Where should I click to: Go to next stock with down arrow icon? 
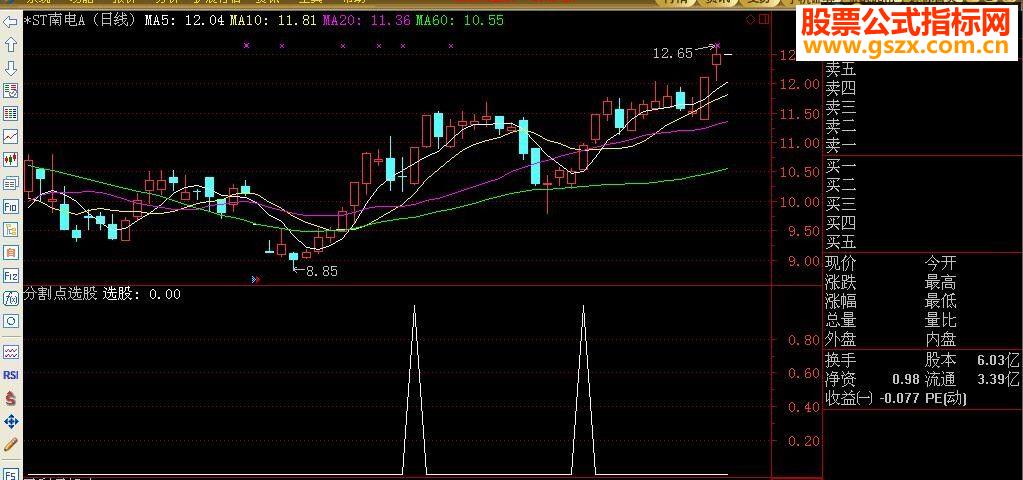tap(10, 68)
